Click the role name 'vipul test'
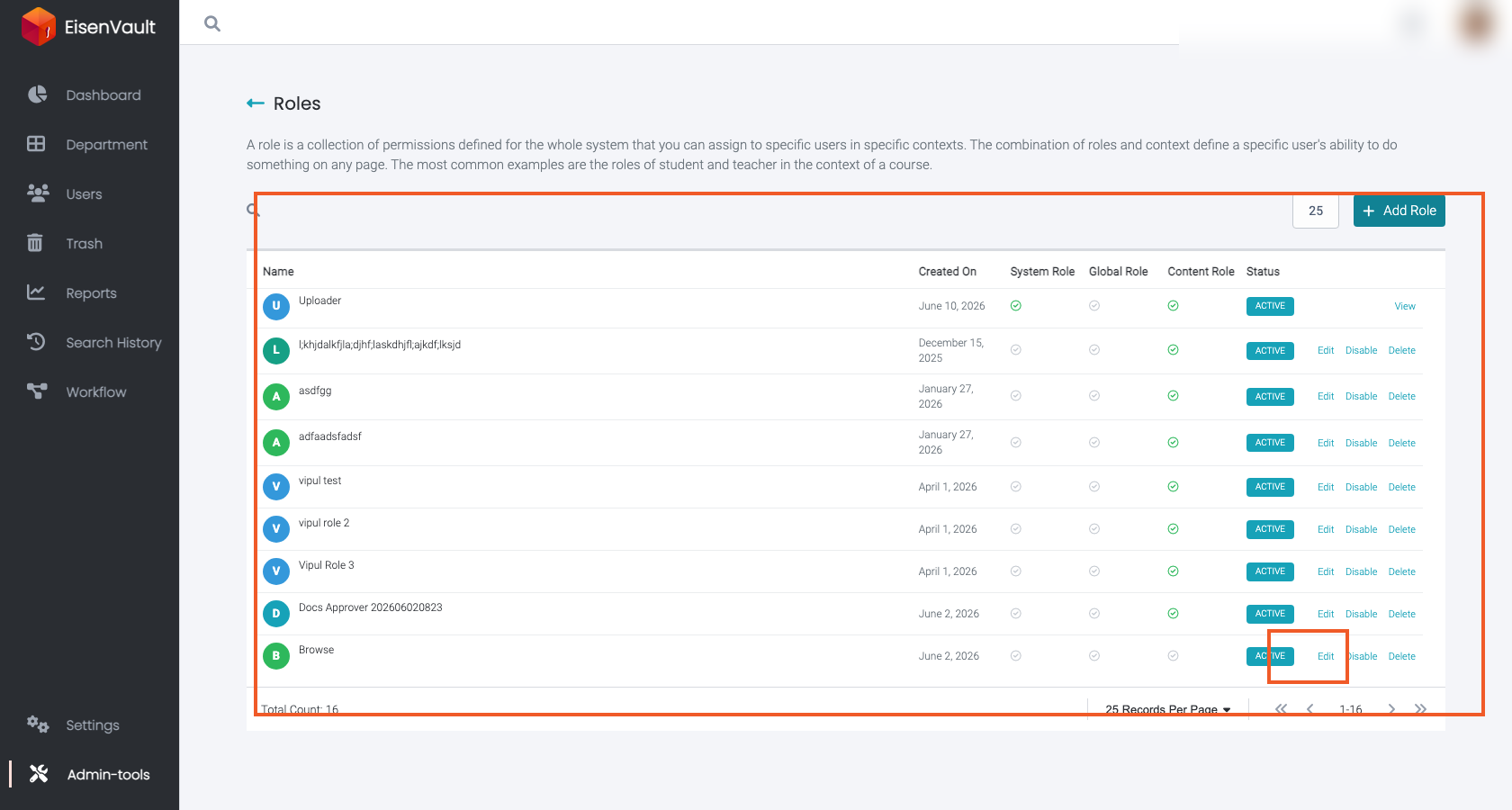The image size is (1512, 810). click(319, 481)
